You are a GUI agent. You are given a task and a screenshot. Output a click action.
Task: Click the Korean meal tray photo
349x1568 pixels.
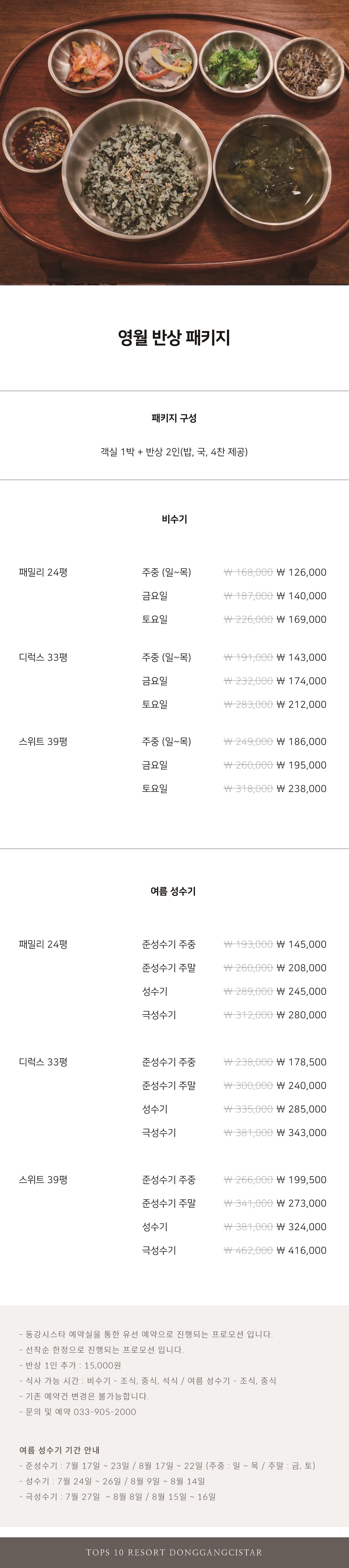174,142
